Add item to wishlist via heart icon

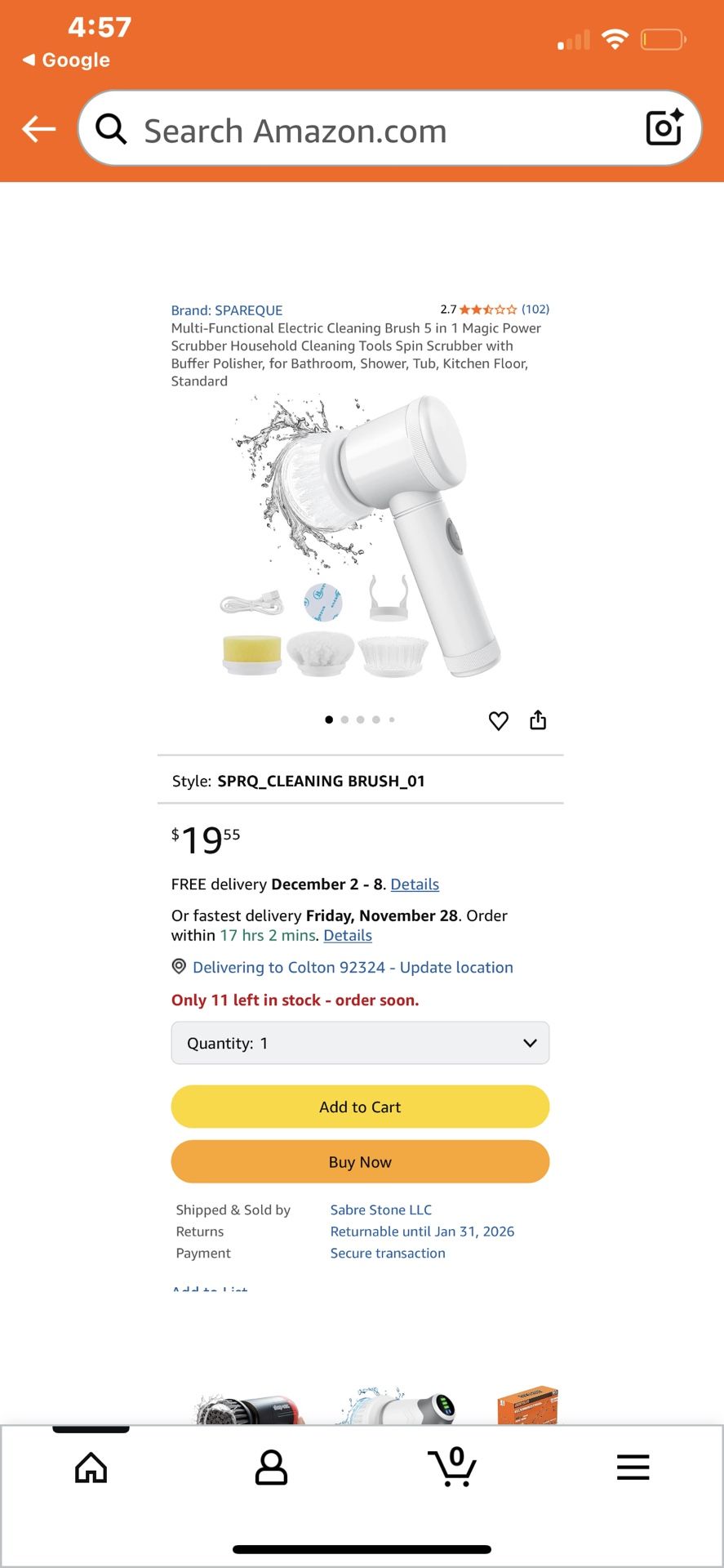pyautogui.click(x=498, y=720)
